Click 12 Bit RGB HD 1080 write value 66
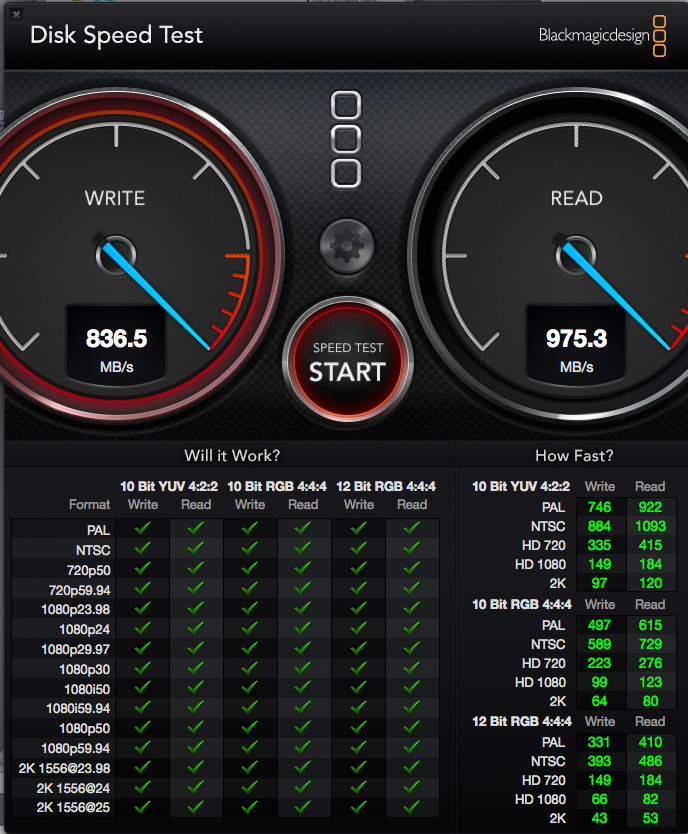The width and height of the screenshot is (688, 834). (599, 799)
